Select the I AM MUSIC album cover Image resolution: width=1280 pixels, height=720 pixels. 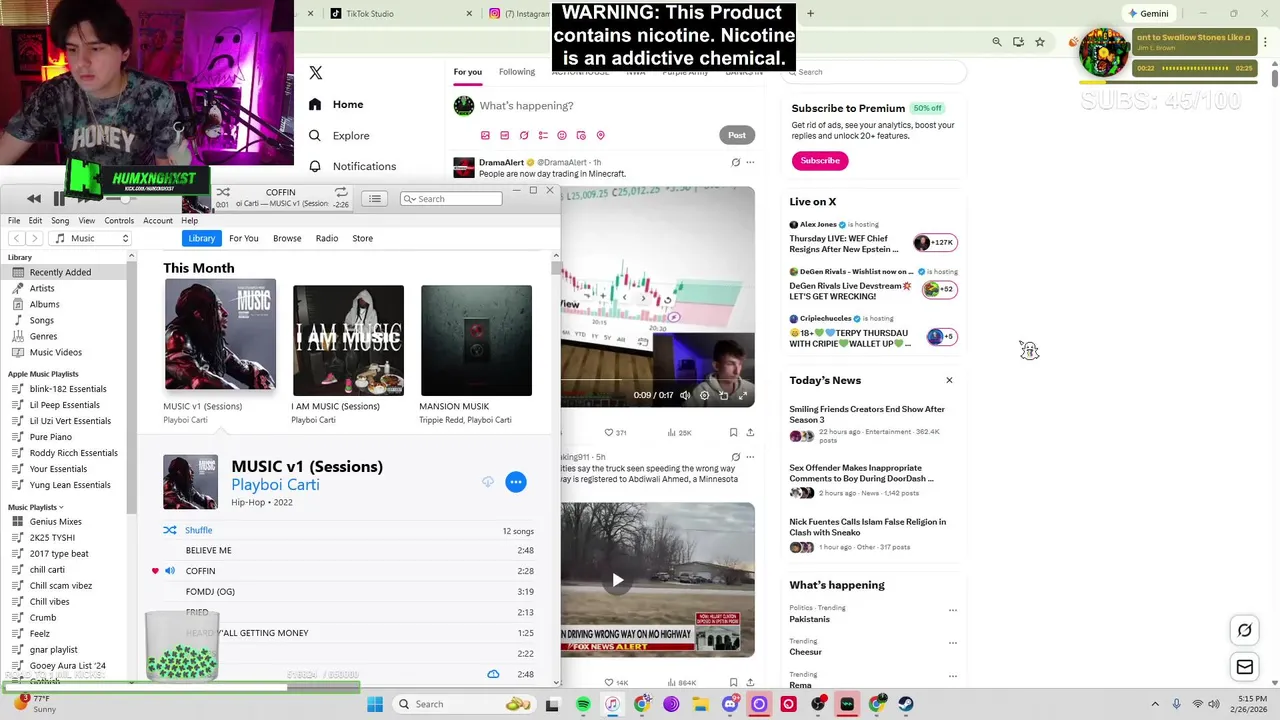coord(348,340)
